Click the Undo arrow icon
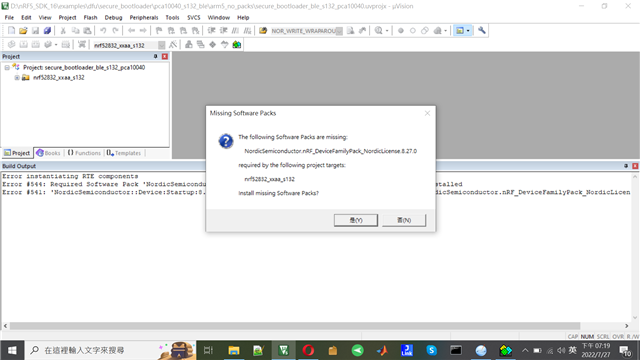640x360 pixels. tap(103, 31)
